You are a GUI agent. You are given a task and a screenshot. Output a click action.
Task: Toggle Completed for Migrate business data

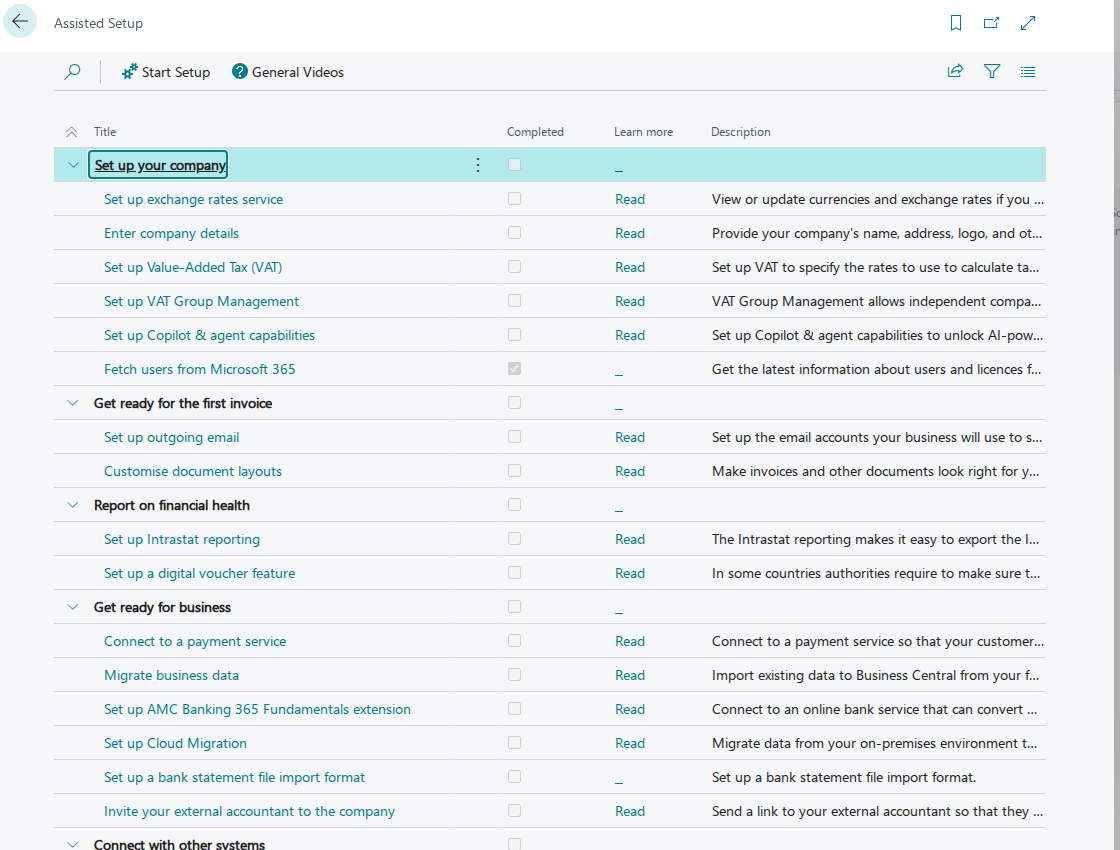pos(514,674)
